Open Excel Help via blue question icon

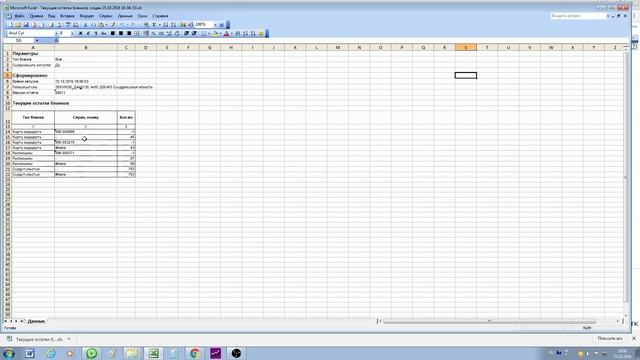coord(222,25)
